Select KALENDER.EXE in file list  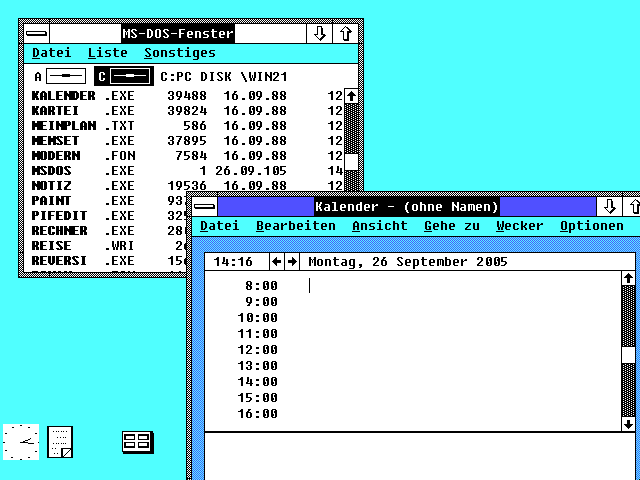pyautogui.click(x=187, y=96)
